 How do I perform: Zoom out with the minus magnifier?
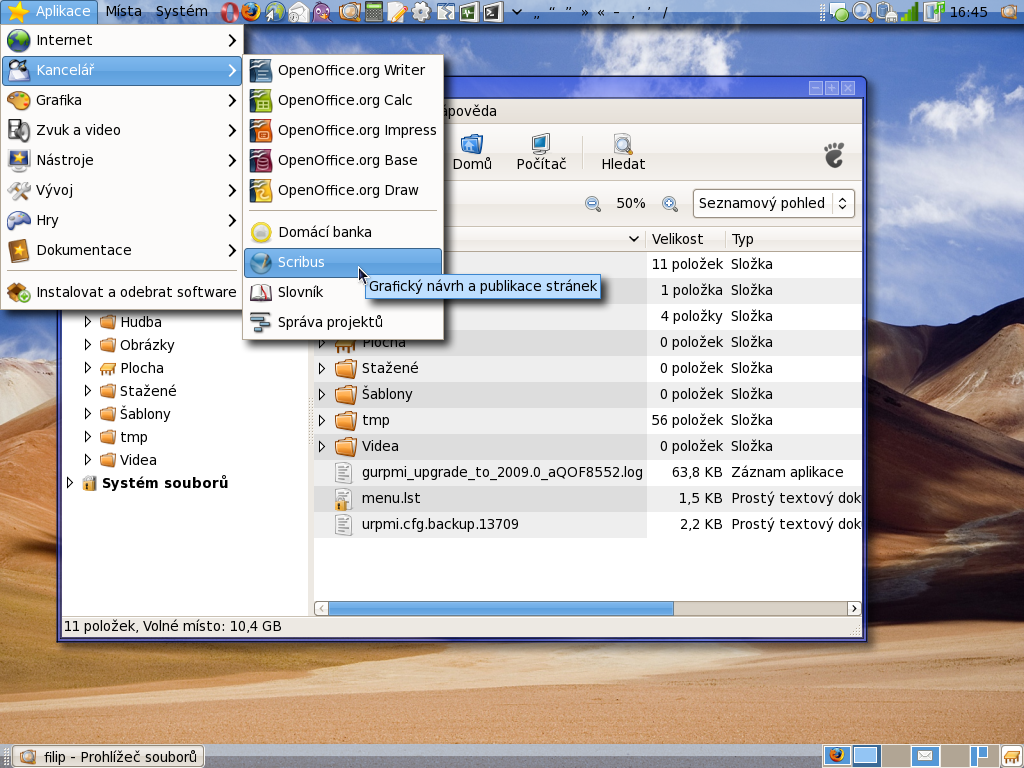click(x=592, y=204)
